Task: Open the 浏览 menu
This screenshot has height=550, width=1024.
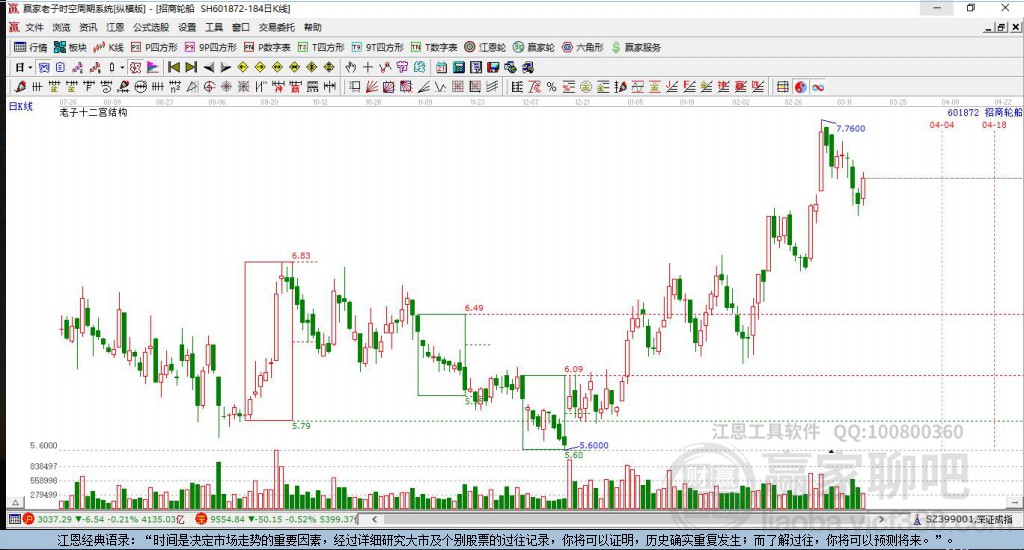Action: pyautogui.click(x=61, y=27)
